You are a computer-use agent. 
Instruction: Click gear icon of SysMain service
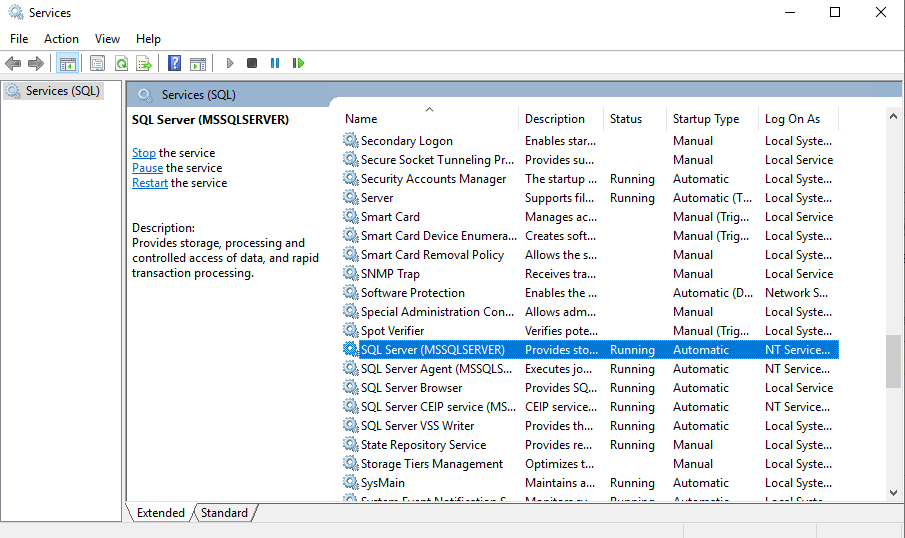pos(350,483)
